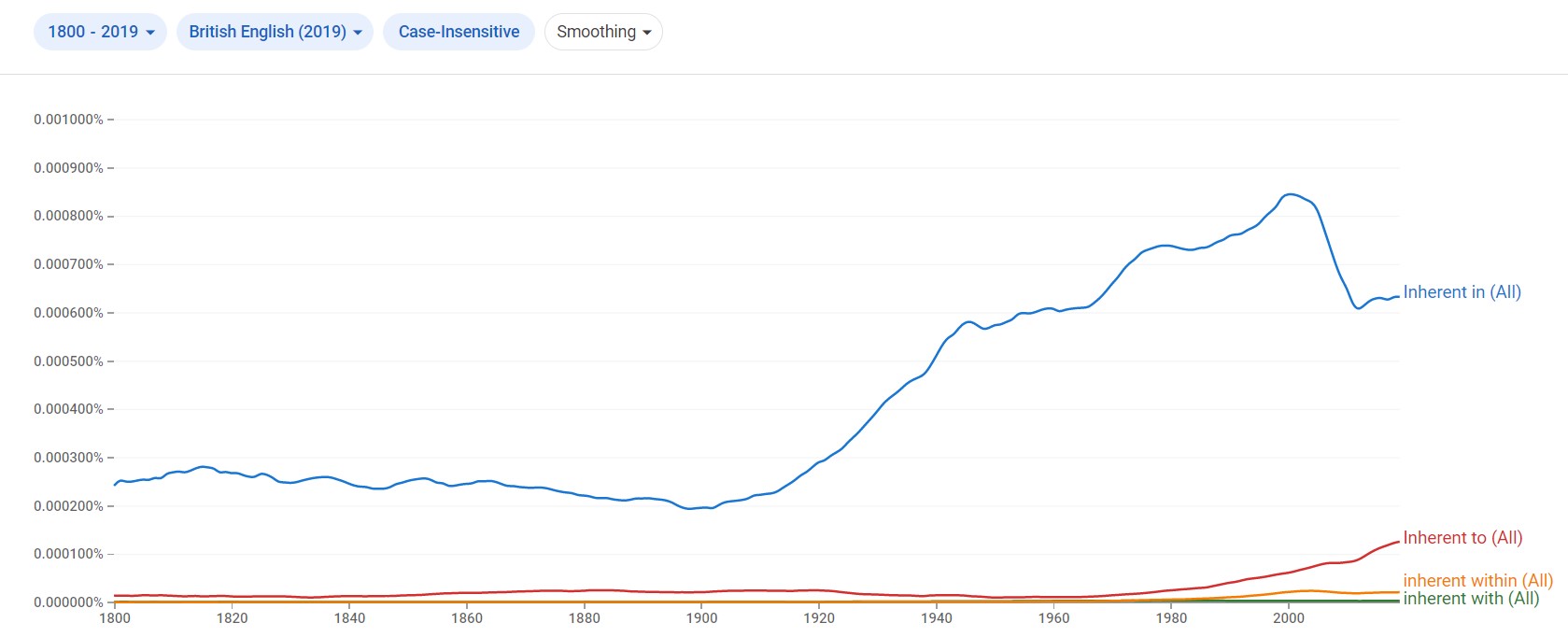The height and width of the screenshot is (637, 1568).
Task: Click the 1900 x-axis year label
Action: [701, 617]
